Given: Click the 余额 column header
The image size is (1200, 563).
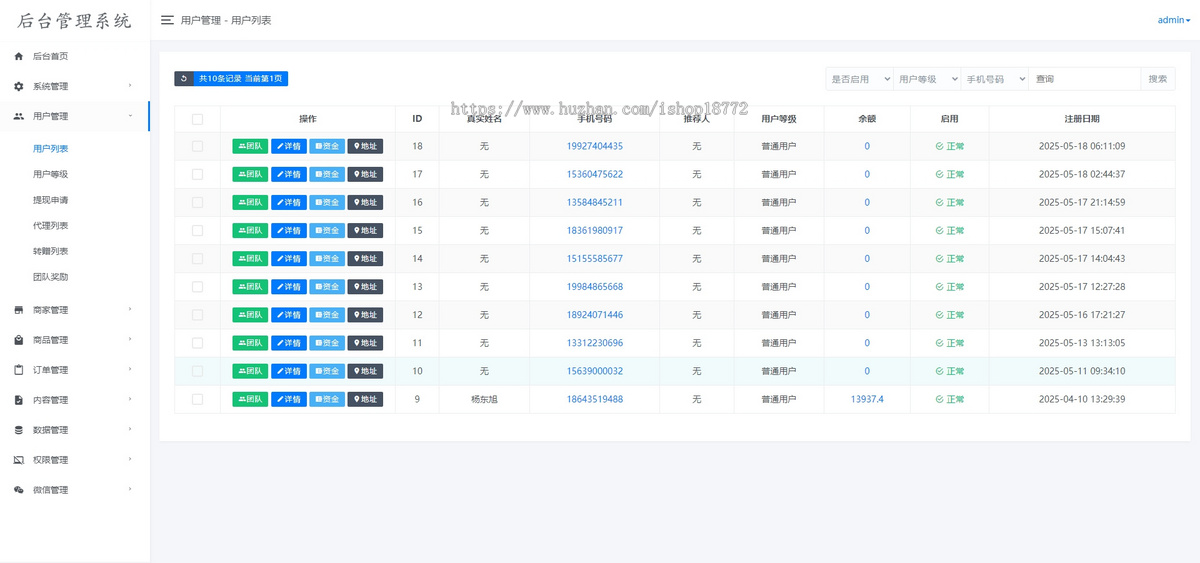Looking at the screenshot, I should [867, 119].
